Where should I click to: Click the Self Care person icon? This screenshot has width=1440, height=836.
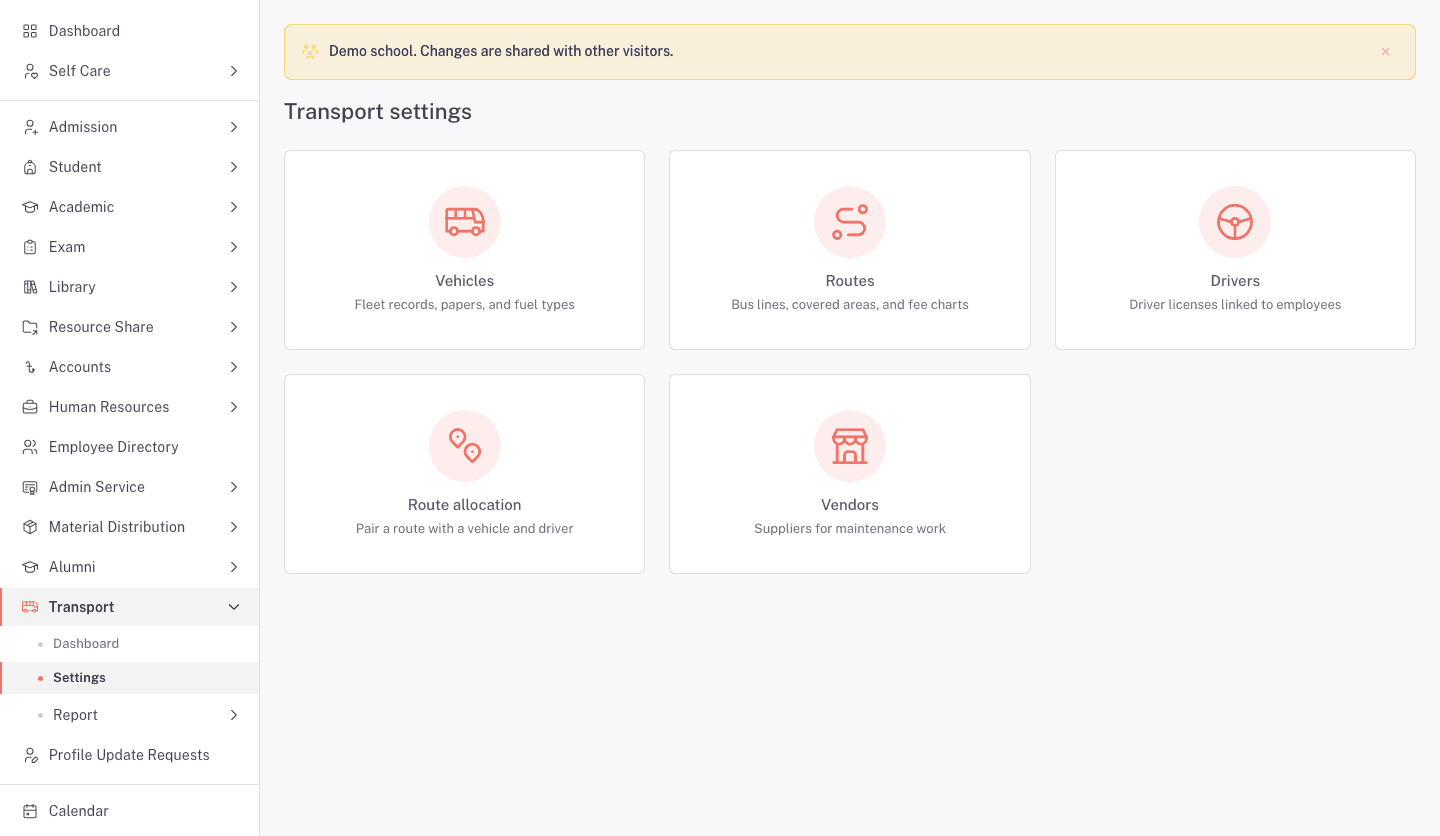pos(30,71)
